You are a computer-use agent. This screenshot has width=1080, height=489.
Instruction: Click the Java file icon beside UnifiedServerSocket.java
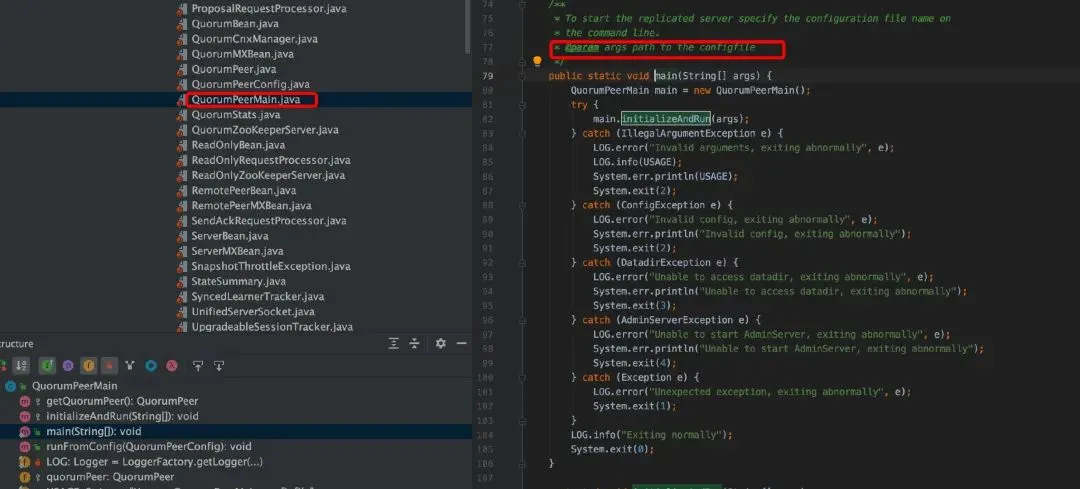pyautogui.click(x=181, y=312)
